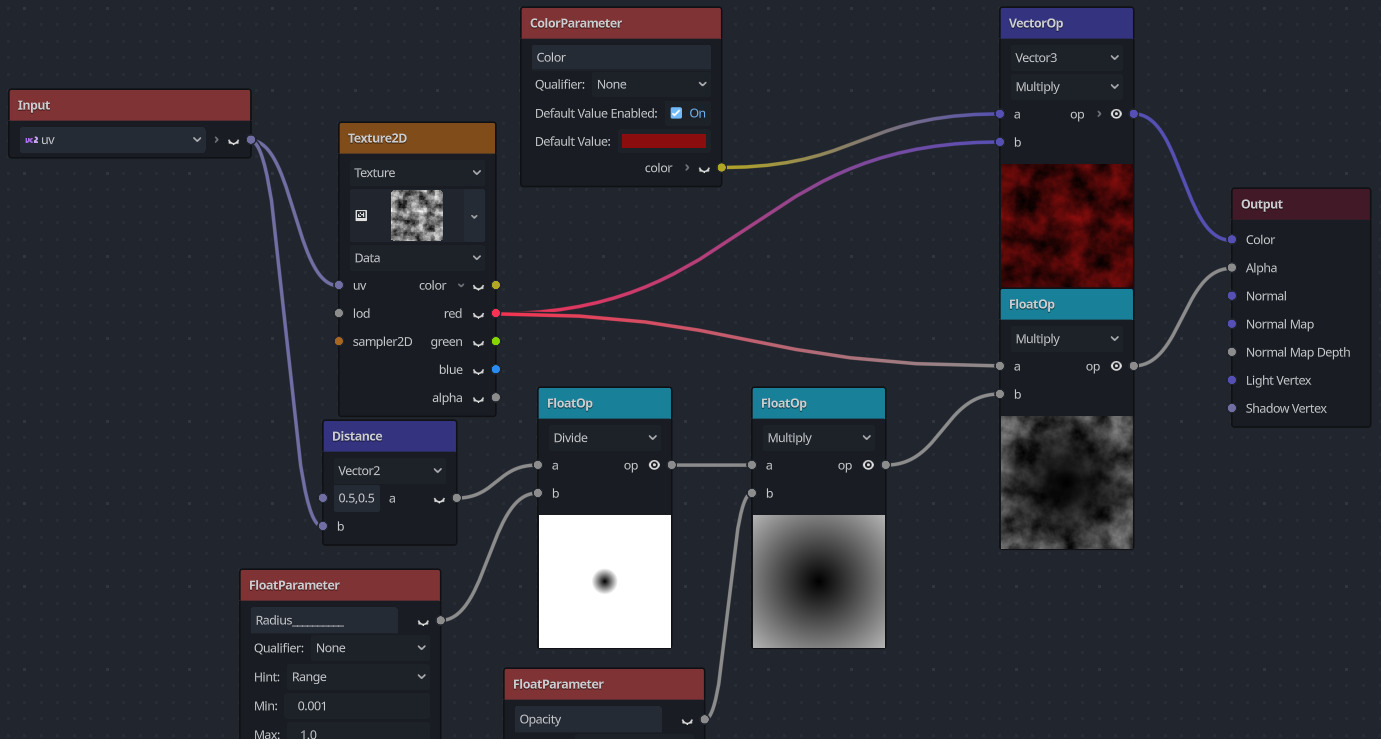Image resolution: width=1381 pixels, height=739 pixels.
Task: Click the Radius parameter name field
Action: tap(324, 620)
